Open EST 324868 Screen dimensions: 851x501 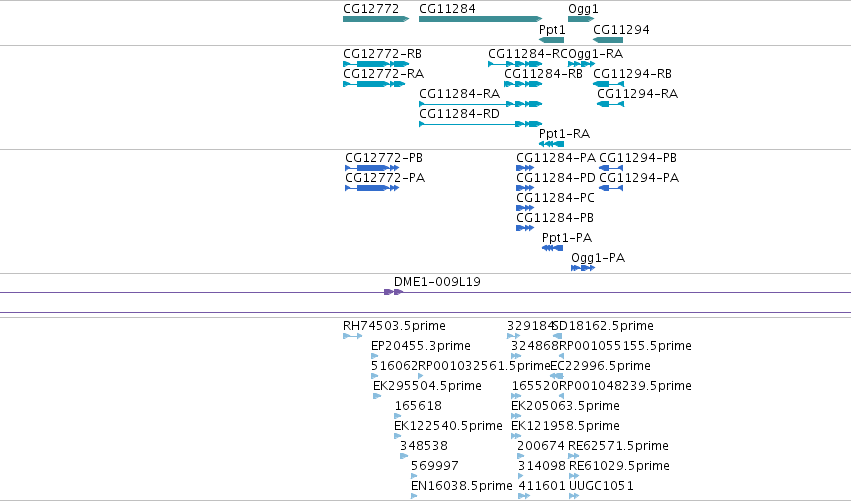[x=535, y=346]
